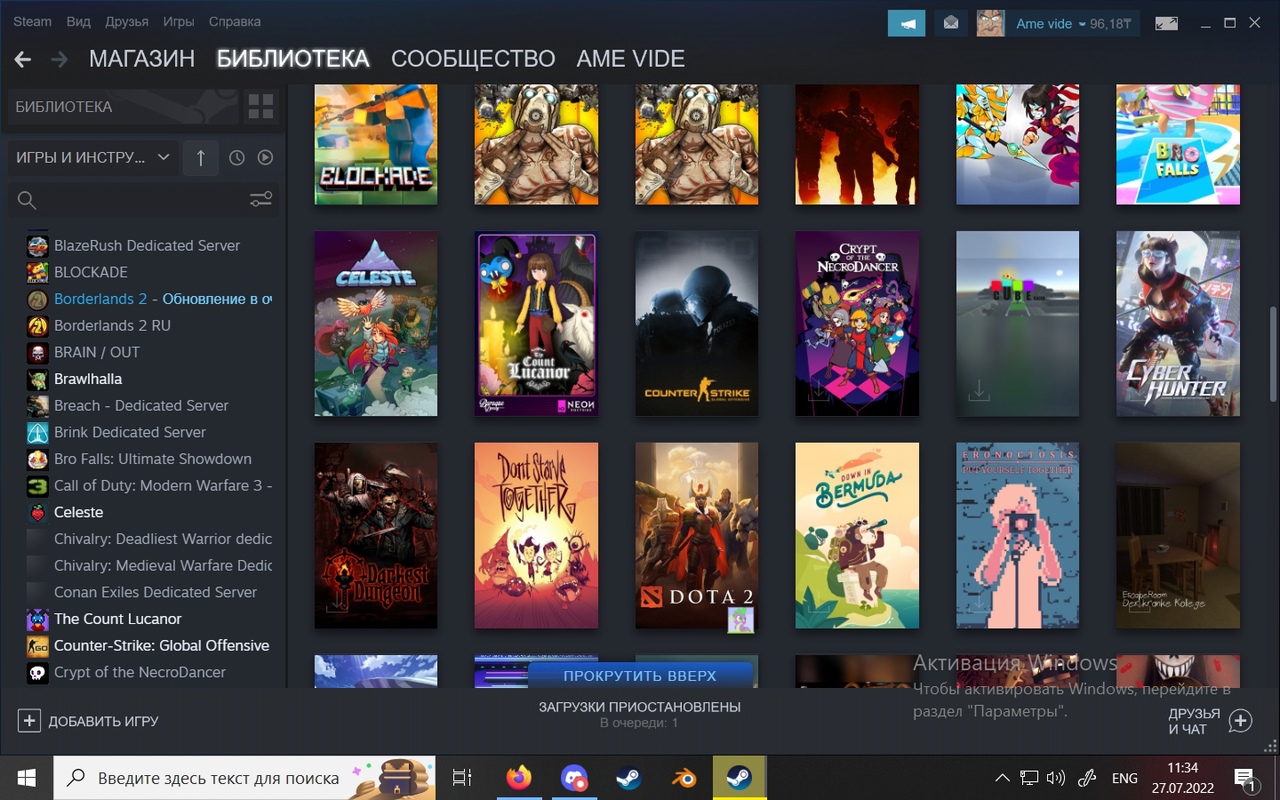The width and height of the screenshot is (1280, 800).
Task: Click the forward navigation arrow
Action: tap(59, 60)
